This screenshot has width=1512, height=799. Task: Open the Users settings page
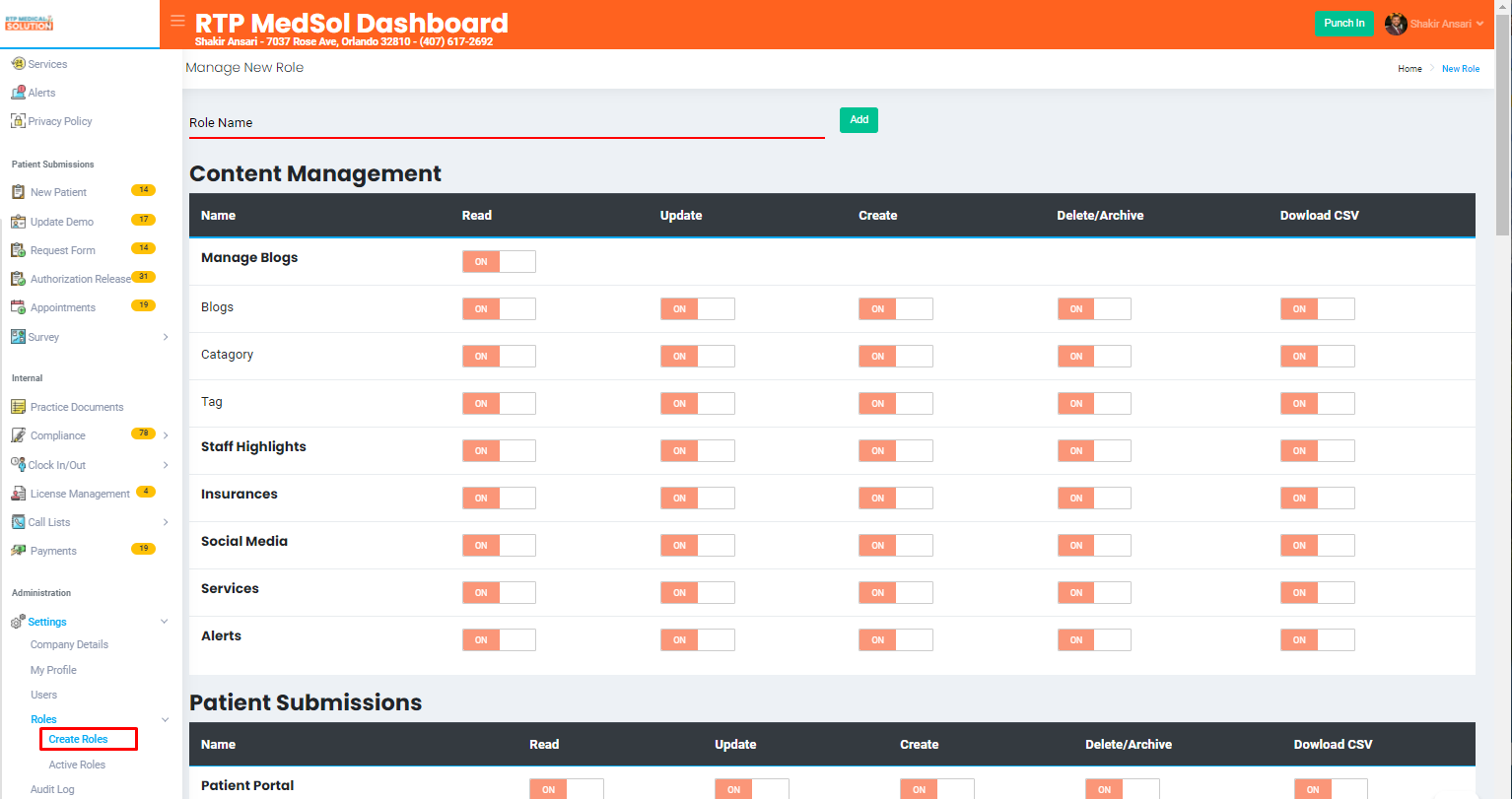point(43,695)
